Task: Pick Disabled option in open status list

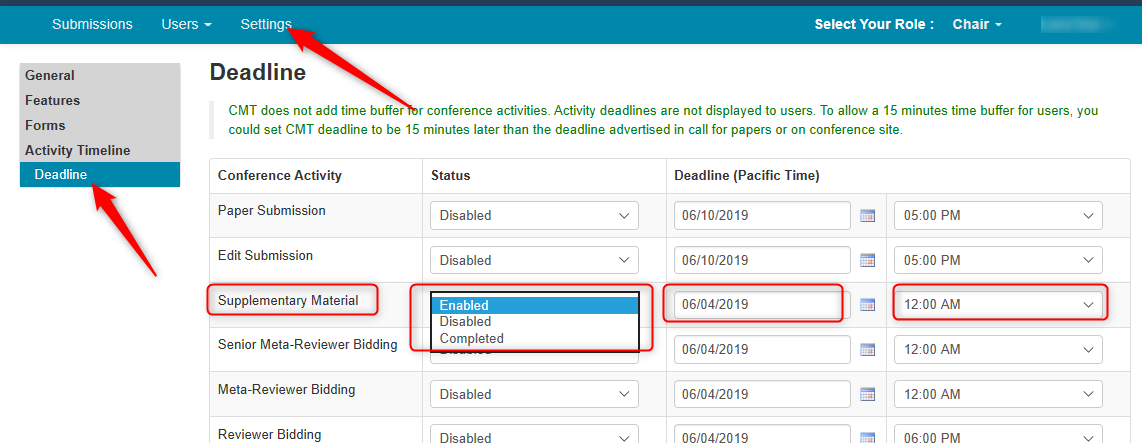Action: click(x=534, y=321)
